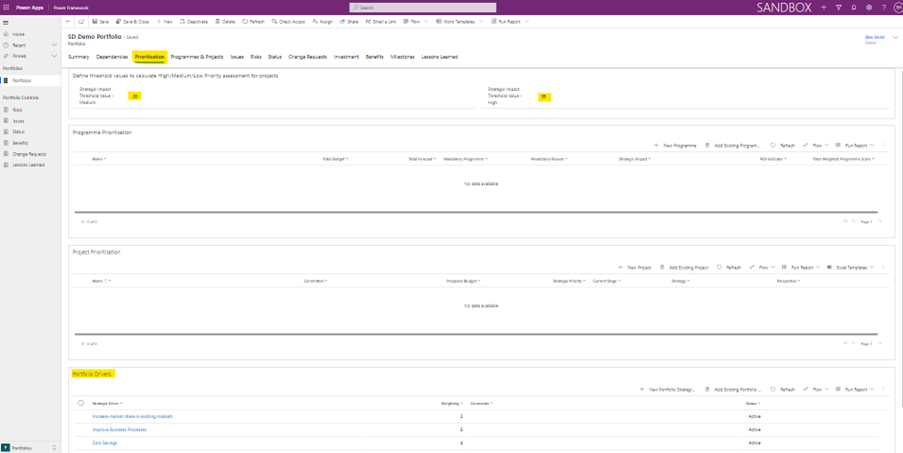Go back using the back arrow

click(x=68, y=21)
